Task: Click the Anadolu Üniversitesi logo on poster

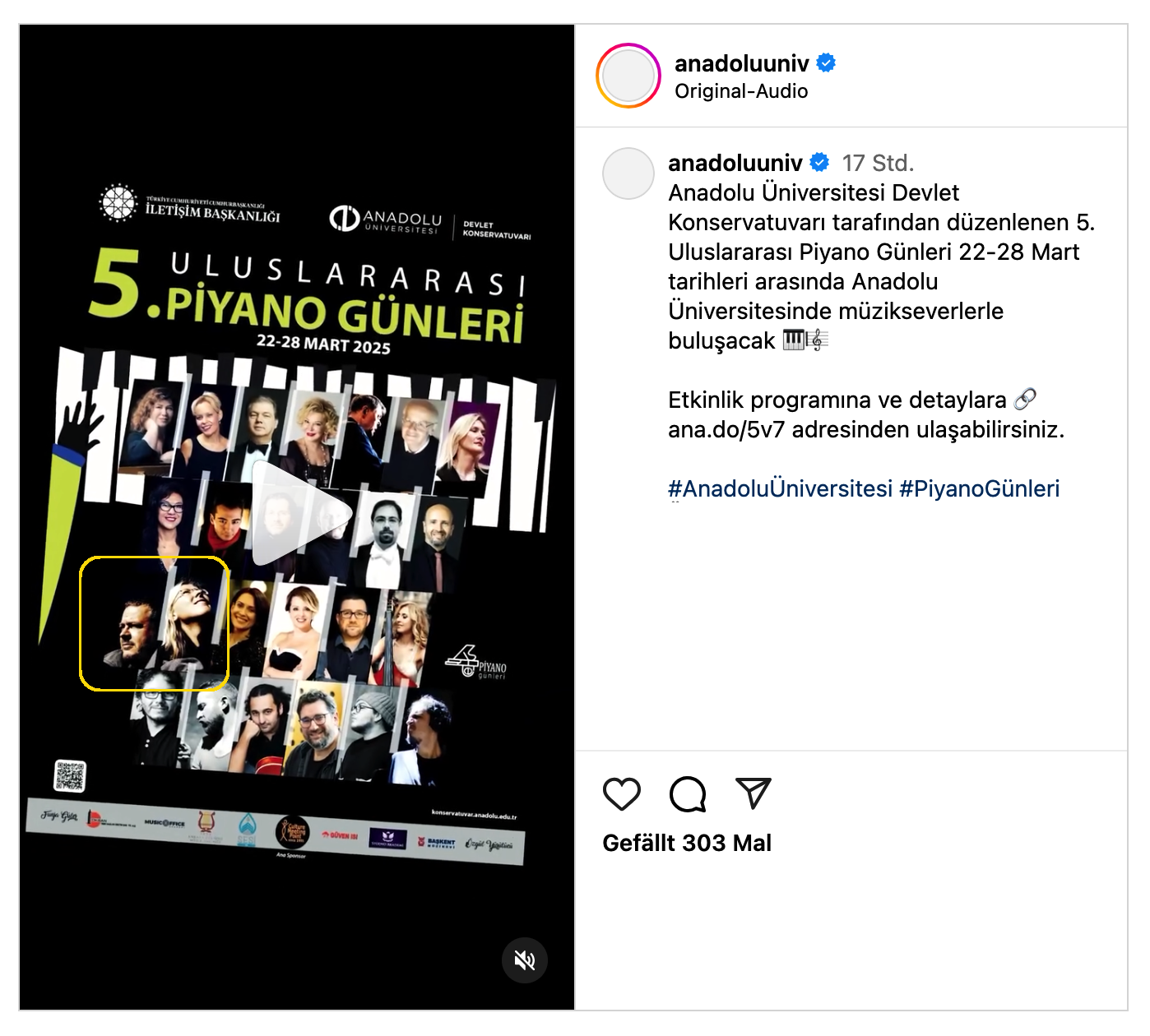Action: coord(386,220)
